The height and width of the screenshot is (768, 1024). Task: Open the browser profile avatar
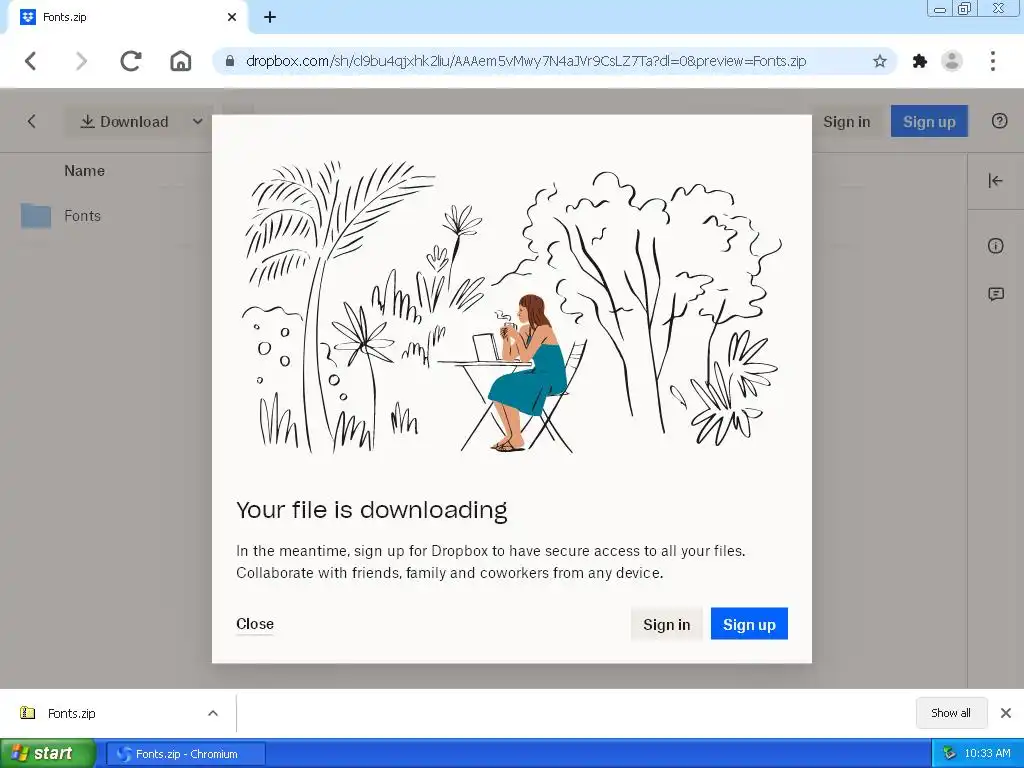952,61
